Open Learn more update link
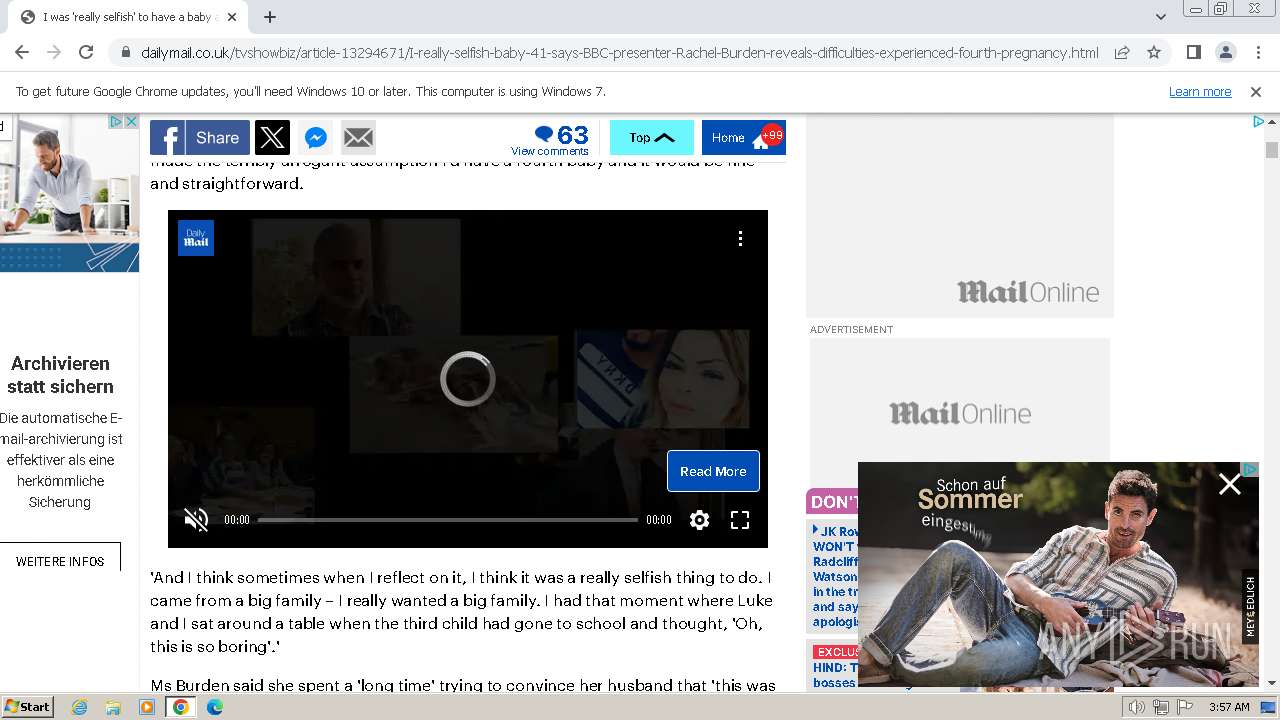Screen dimensions: 1280x720 [1199, 91]
